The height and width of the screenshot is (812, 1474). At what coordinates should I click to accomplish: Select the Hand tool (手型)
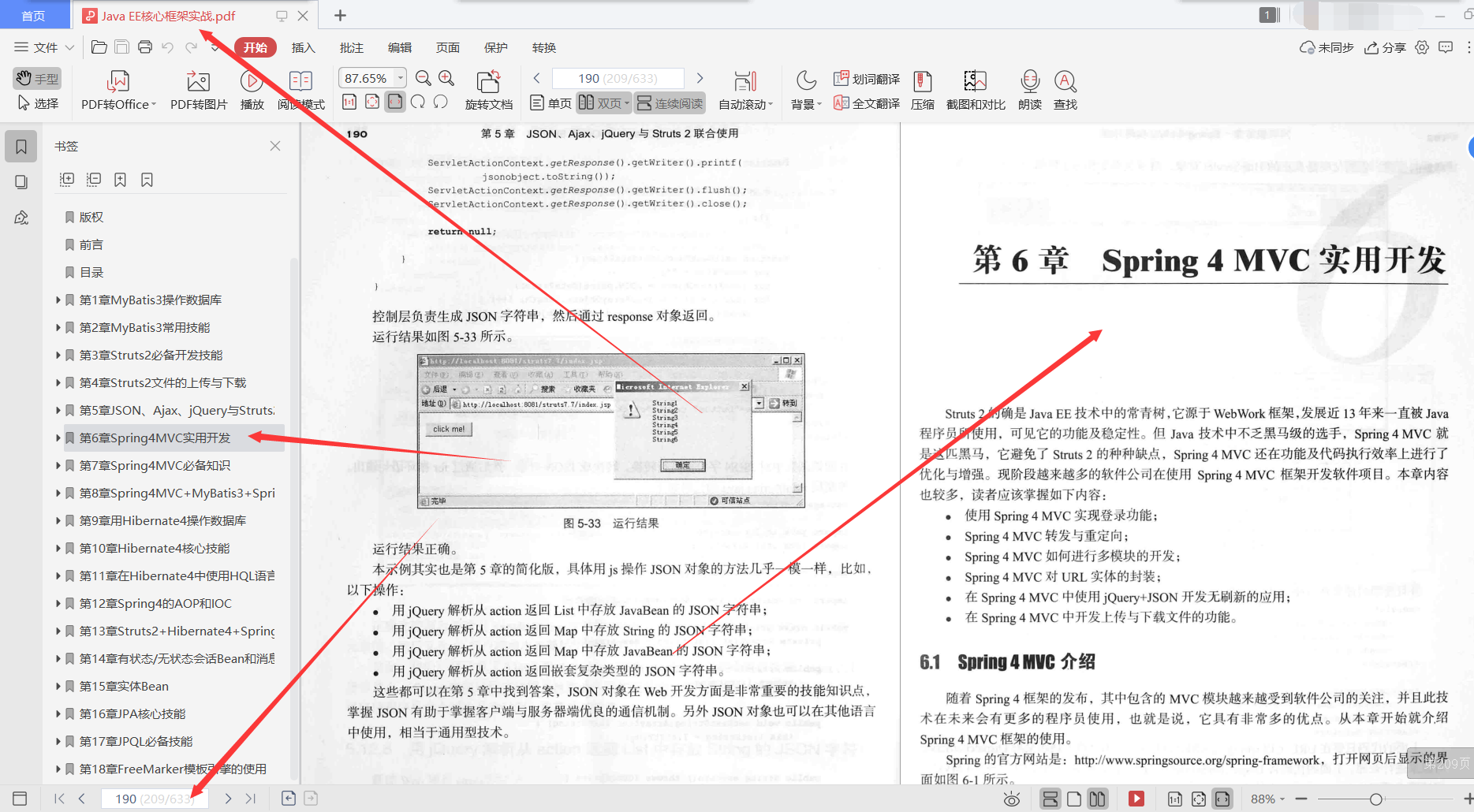click(x=37, y=78)
